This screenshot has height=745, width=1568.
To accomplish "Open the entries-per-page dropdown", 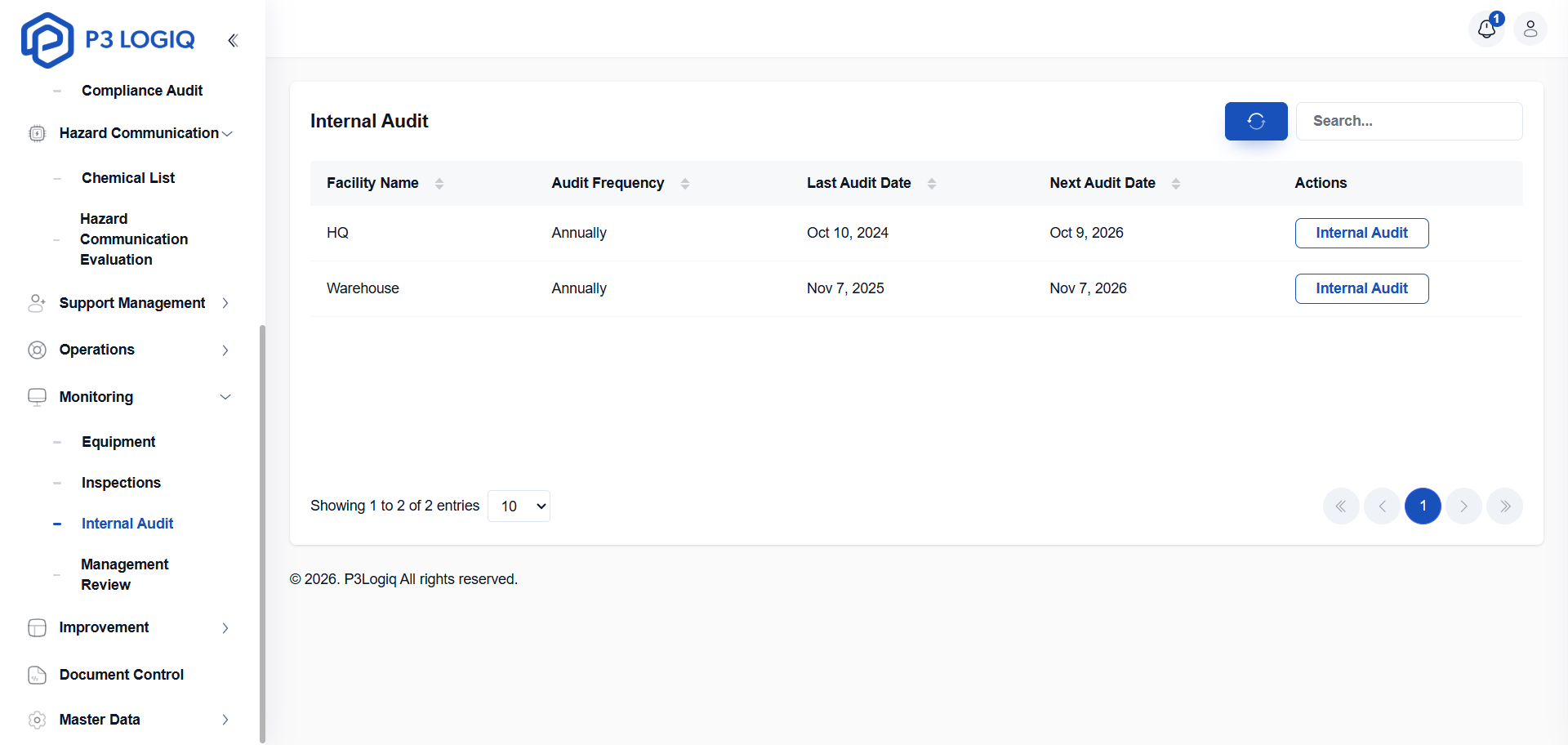I will pyautogui.click(x=519, y=506).
